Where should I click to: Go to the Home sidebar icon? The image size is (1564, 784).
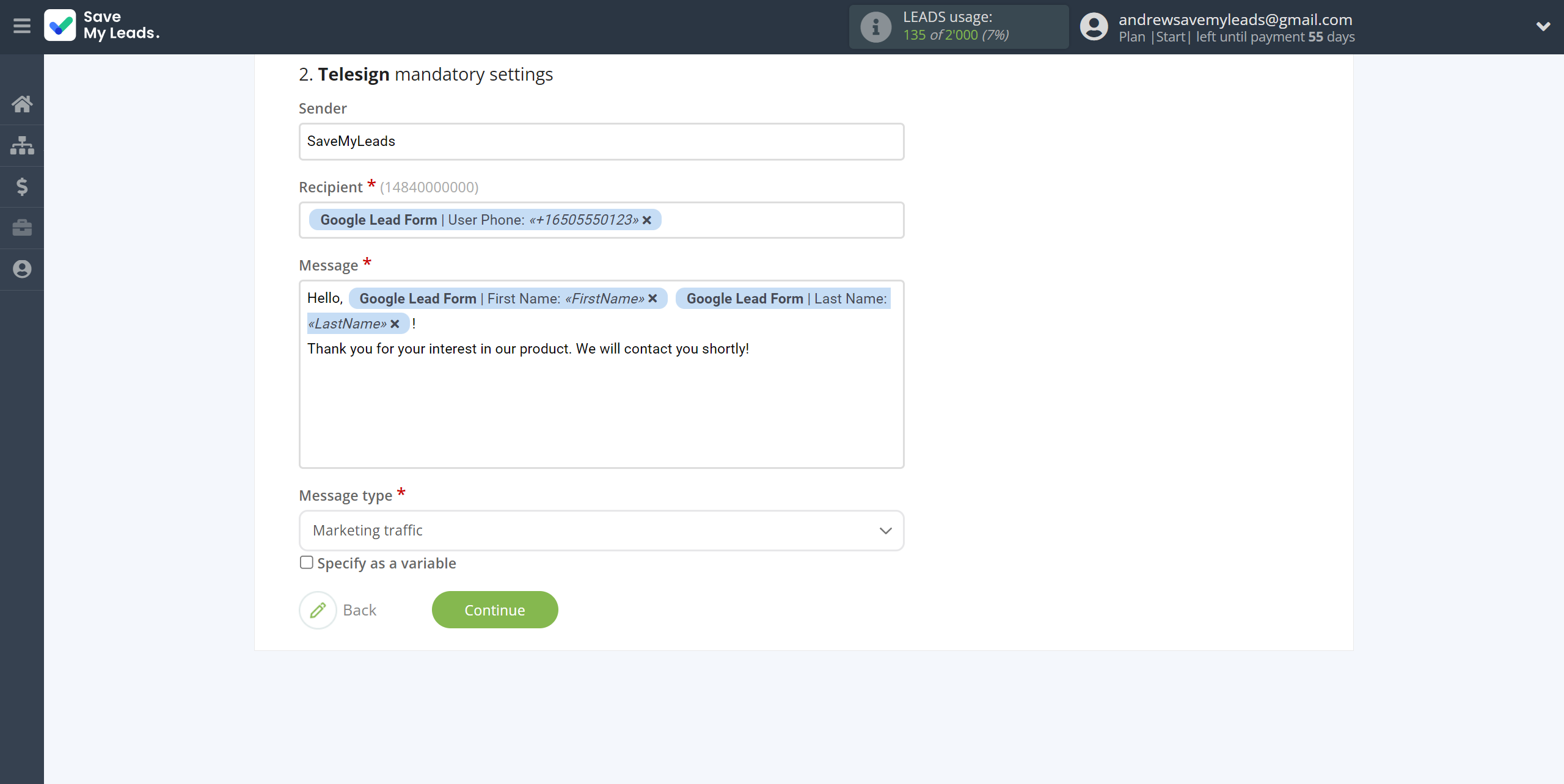[22, 104]
